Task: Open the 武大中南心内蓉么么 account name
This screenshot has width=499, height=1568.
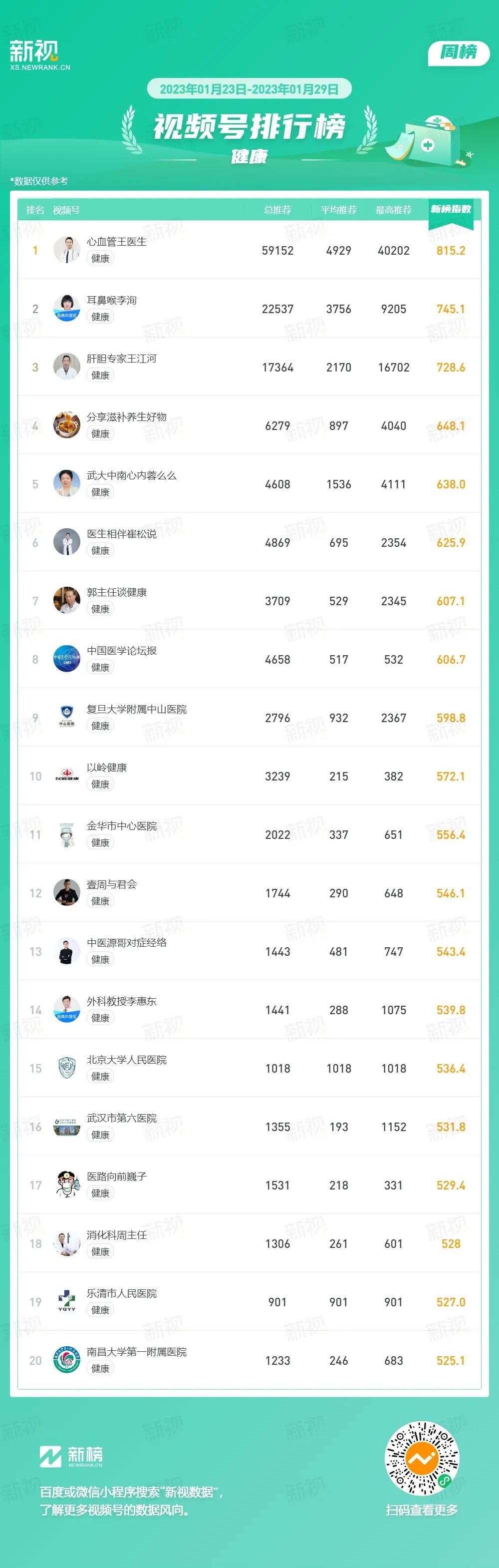Action: [x=131, y=475]
